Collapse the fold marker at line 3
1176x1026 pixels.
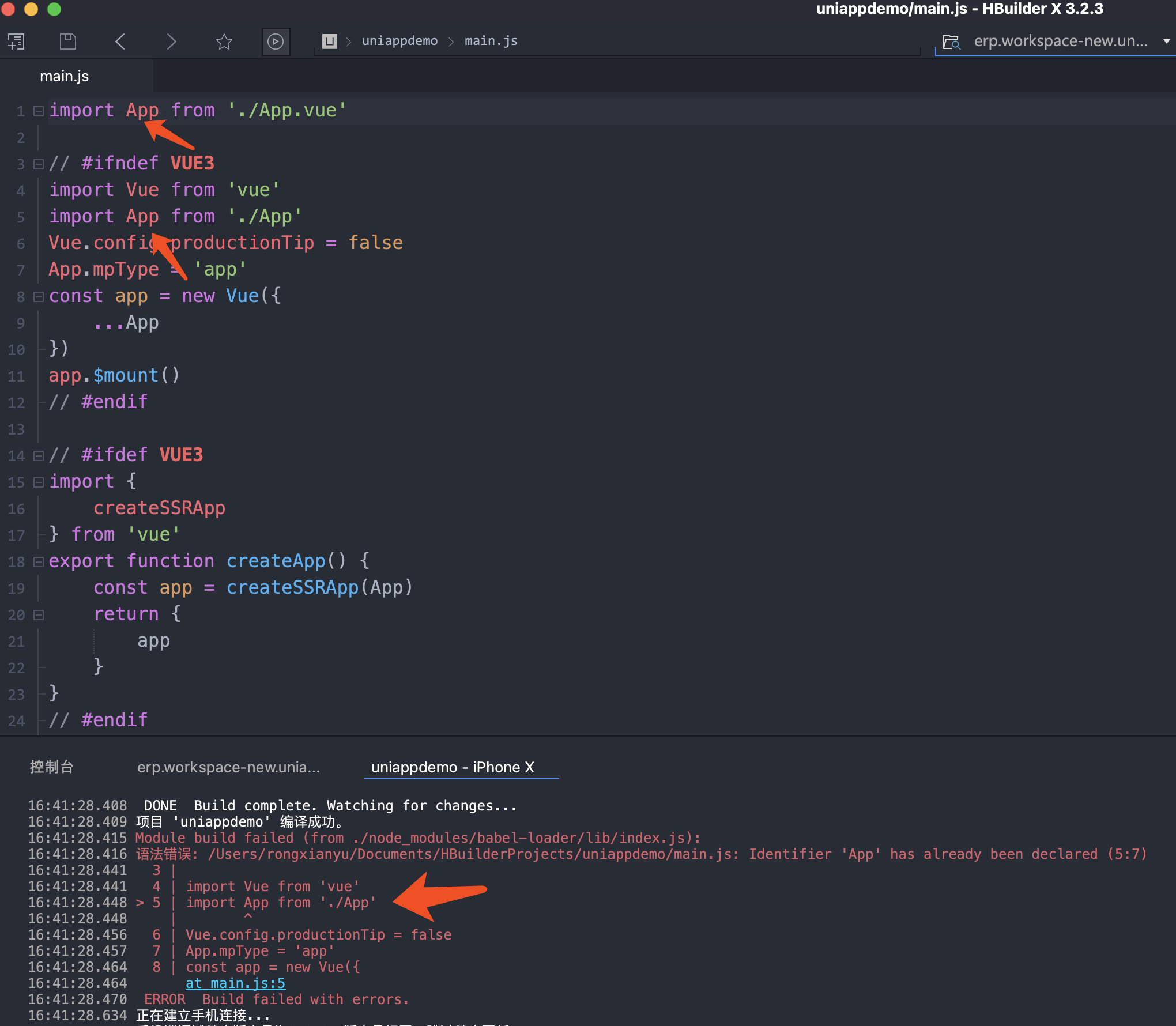39,164
